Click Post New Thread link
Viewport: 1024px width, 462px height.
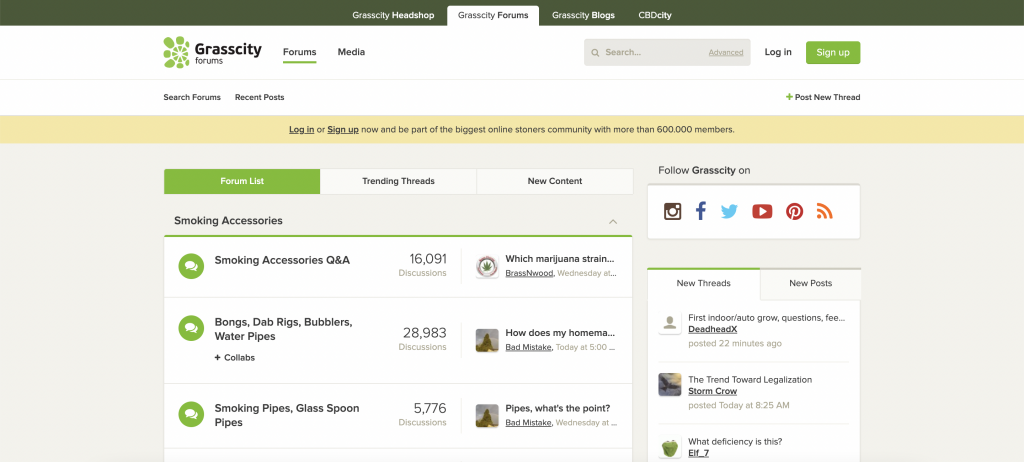pos(823,97)
